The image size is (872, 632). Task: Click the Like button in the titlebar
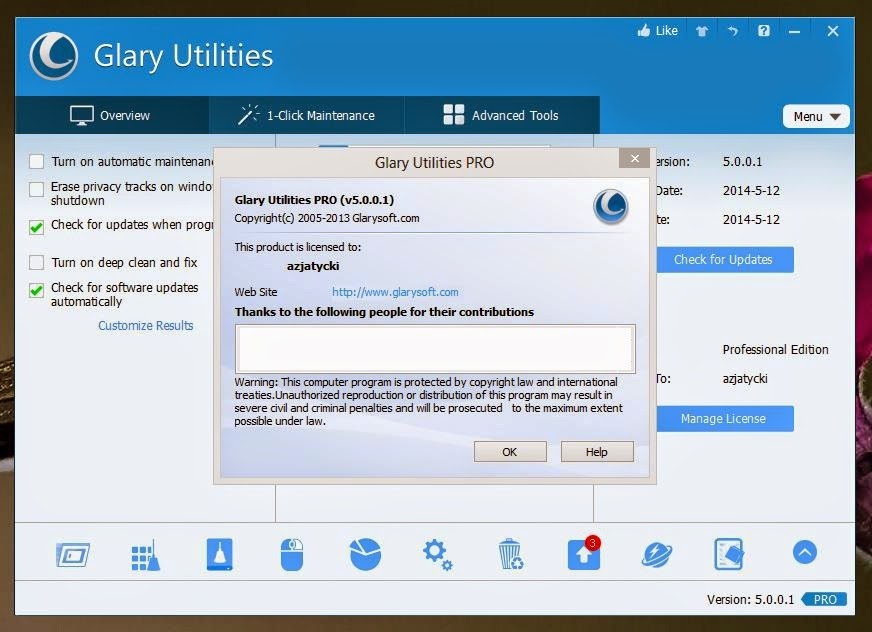coord(656,30)
